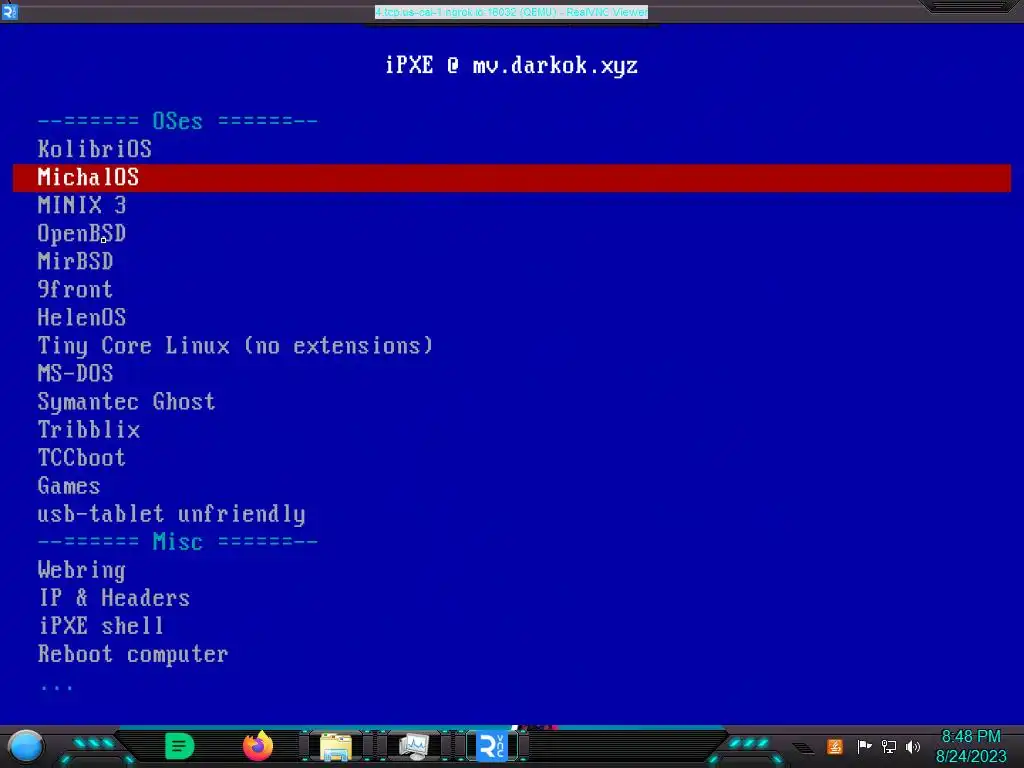The image size is (1024, 768).
Task: Click the RealVNC Viewer title bar text
Action: (511, 12)
